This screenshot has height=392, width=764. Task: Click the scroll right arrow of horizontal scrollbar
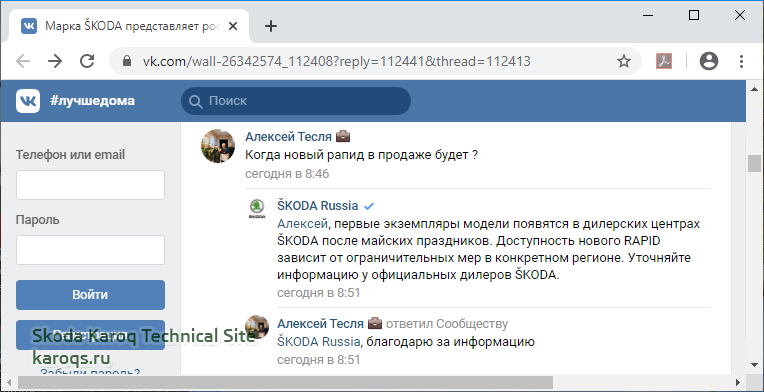coord(739,382)
